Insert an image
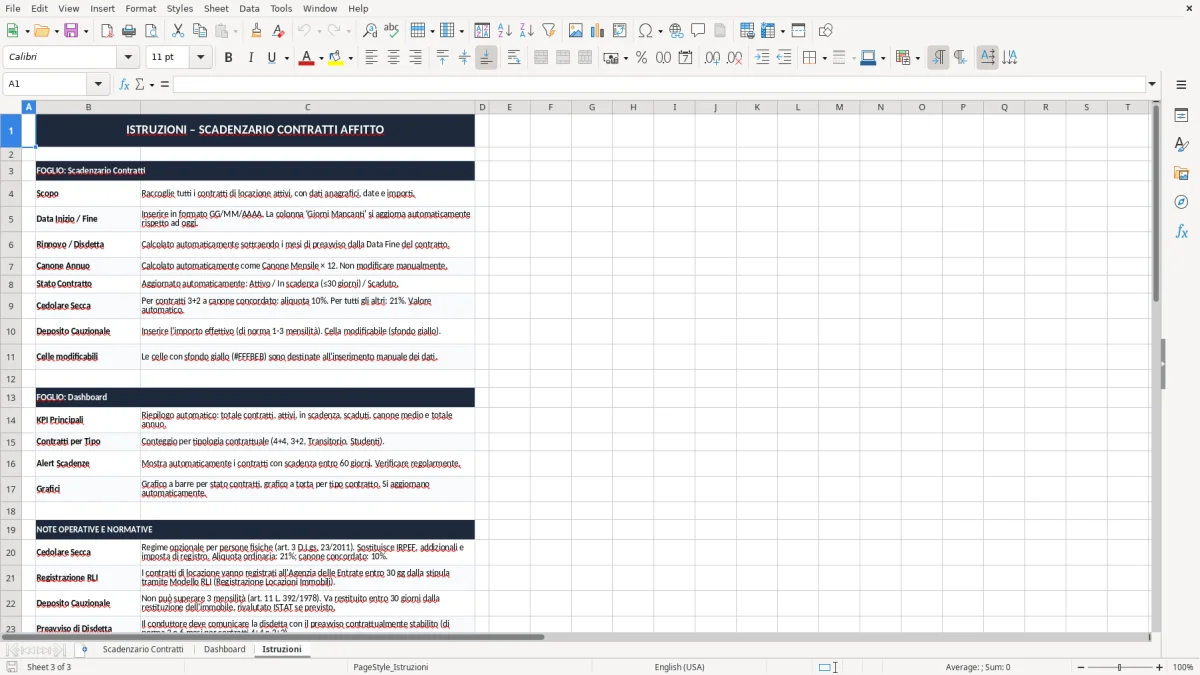This screenshot has width=1200, height=675. pyautogui.click(x=576, y=31)
